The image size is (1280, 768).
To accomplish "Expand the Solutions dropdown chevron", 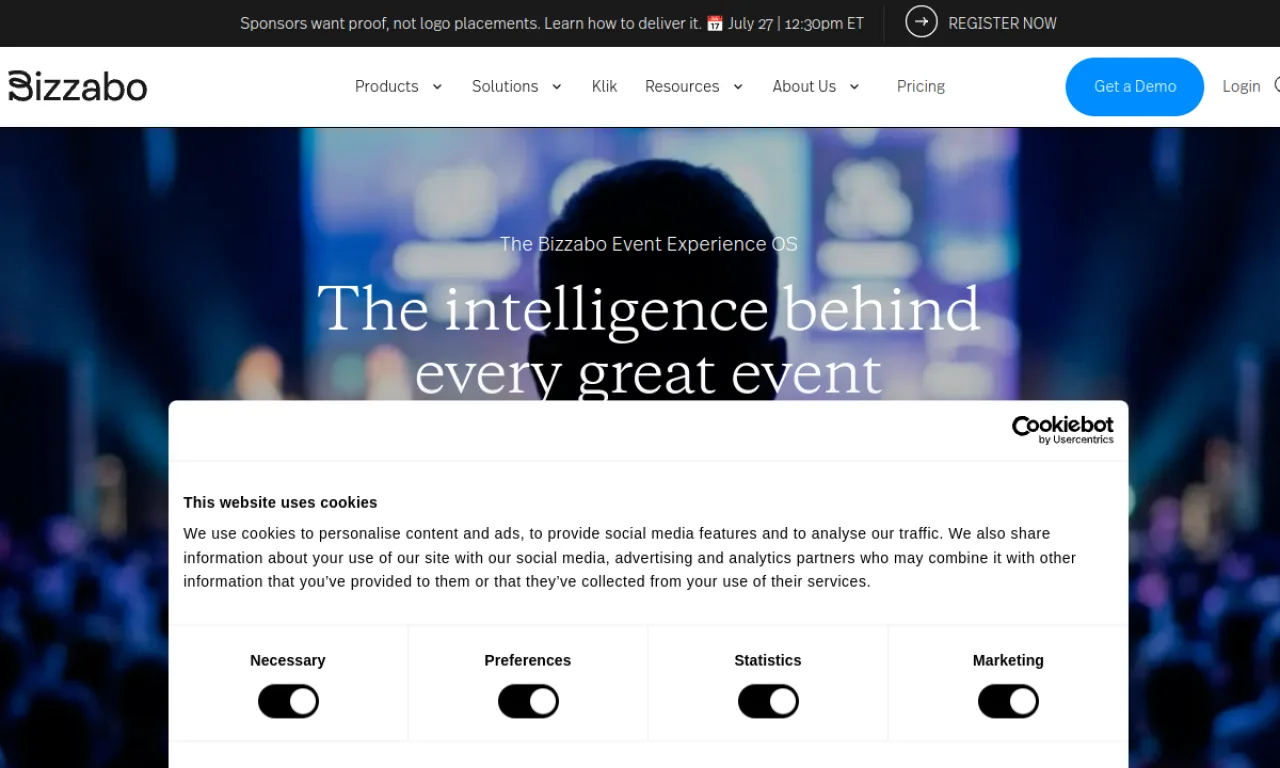I will tap(557, 87).
